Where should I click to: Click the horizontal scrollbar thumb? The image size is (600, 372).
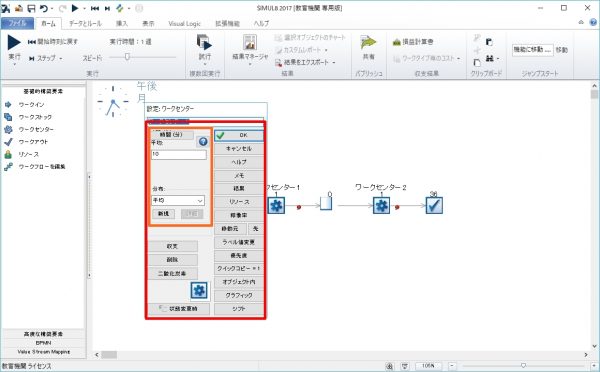click(109, 355)
